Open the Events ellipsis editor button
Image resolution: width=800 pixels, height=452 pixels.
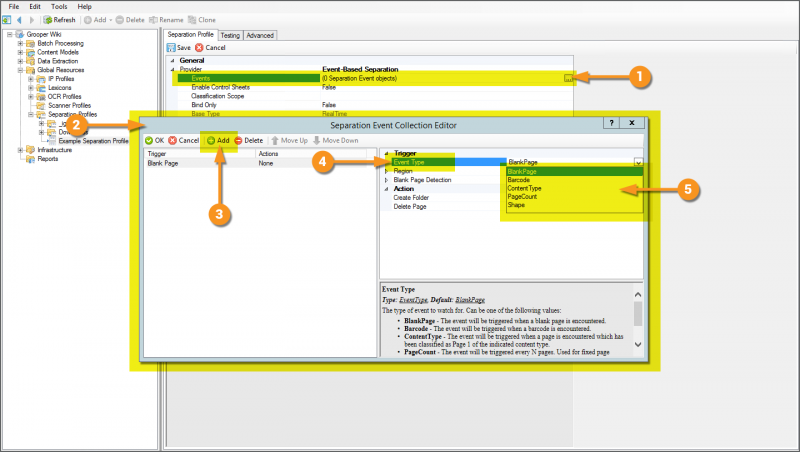(568, 78)
